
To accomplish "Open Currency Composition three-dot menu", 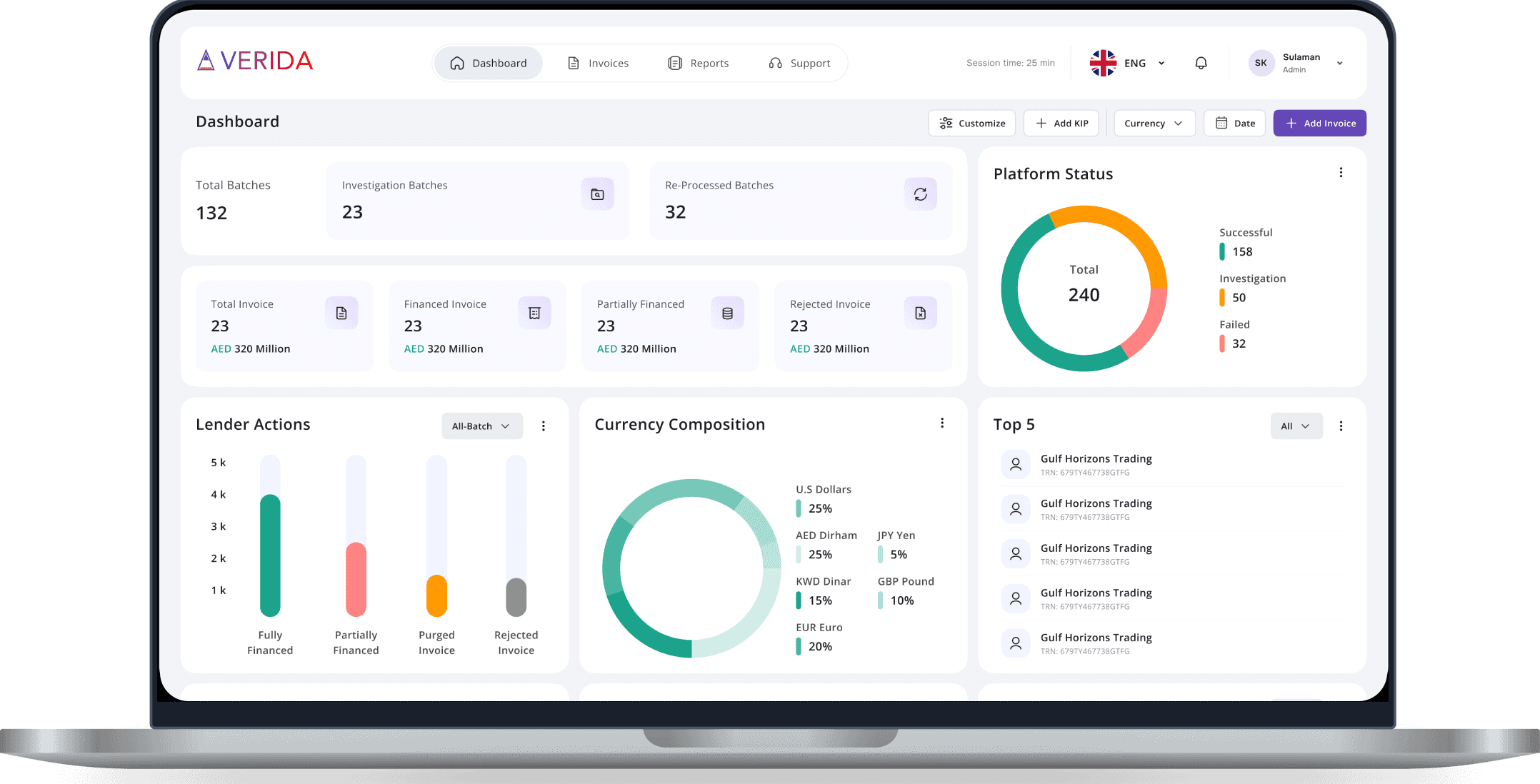I will pyautogui.click(x=942, y=423).
